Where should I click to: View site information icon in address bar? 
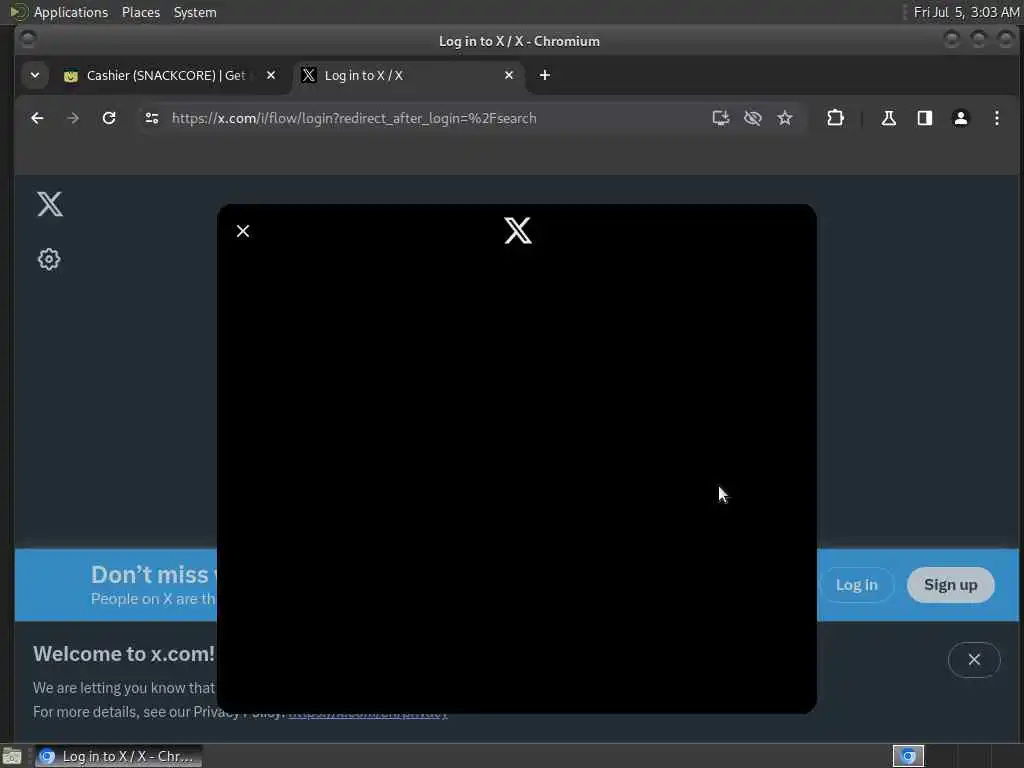[152, 118]
